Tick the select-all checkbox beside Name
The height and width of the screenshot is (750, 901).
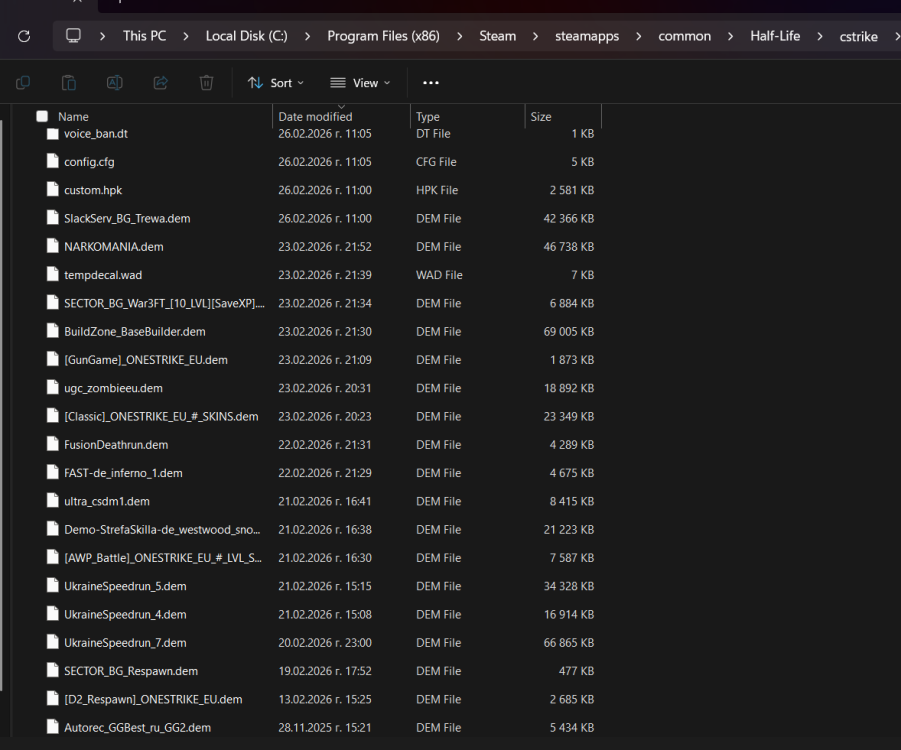(x=42, y=117)
